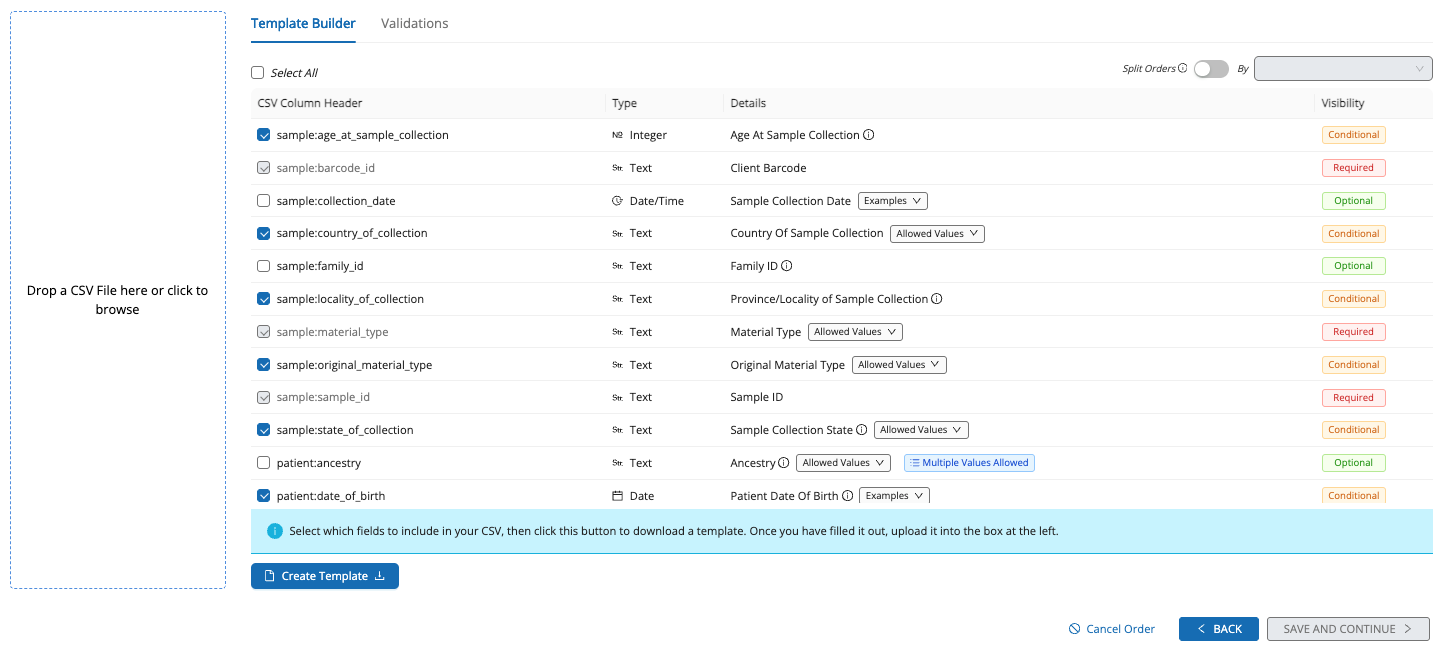Uncheck sample:original_material_type checkbox
This screenshot has height=659, width=1450.
point(264,365)
